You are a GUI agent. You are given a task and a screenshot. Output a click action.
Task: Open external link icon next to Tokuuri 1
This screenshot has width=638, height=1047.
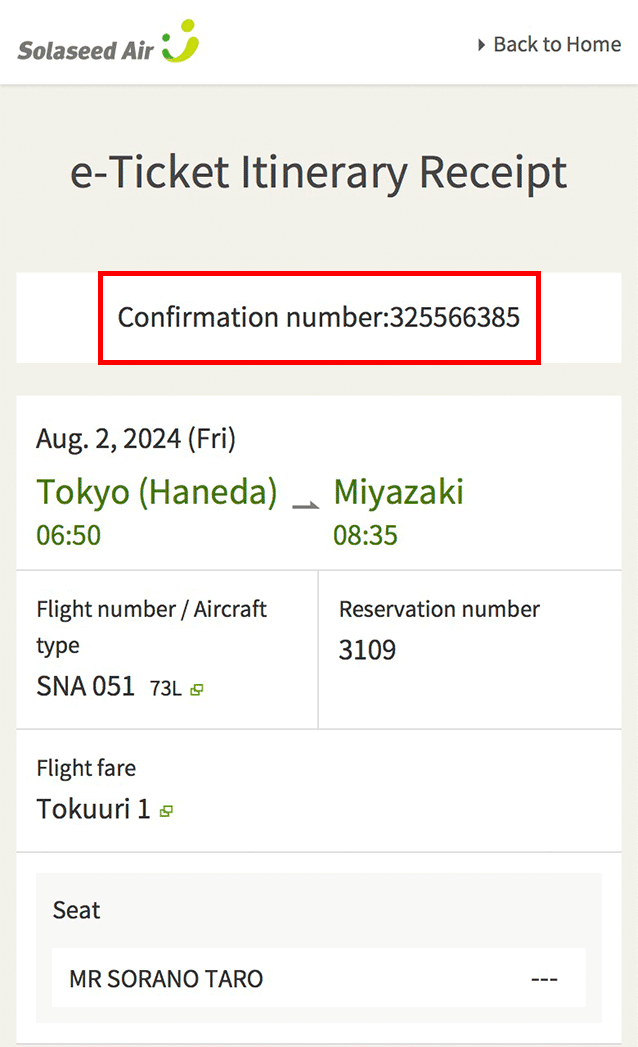click(166, 811)
